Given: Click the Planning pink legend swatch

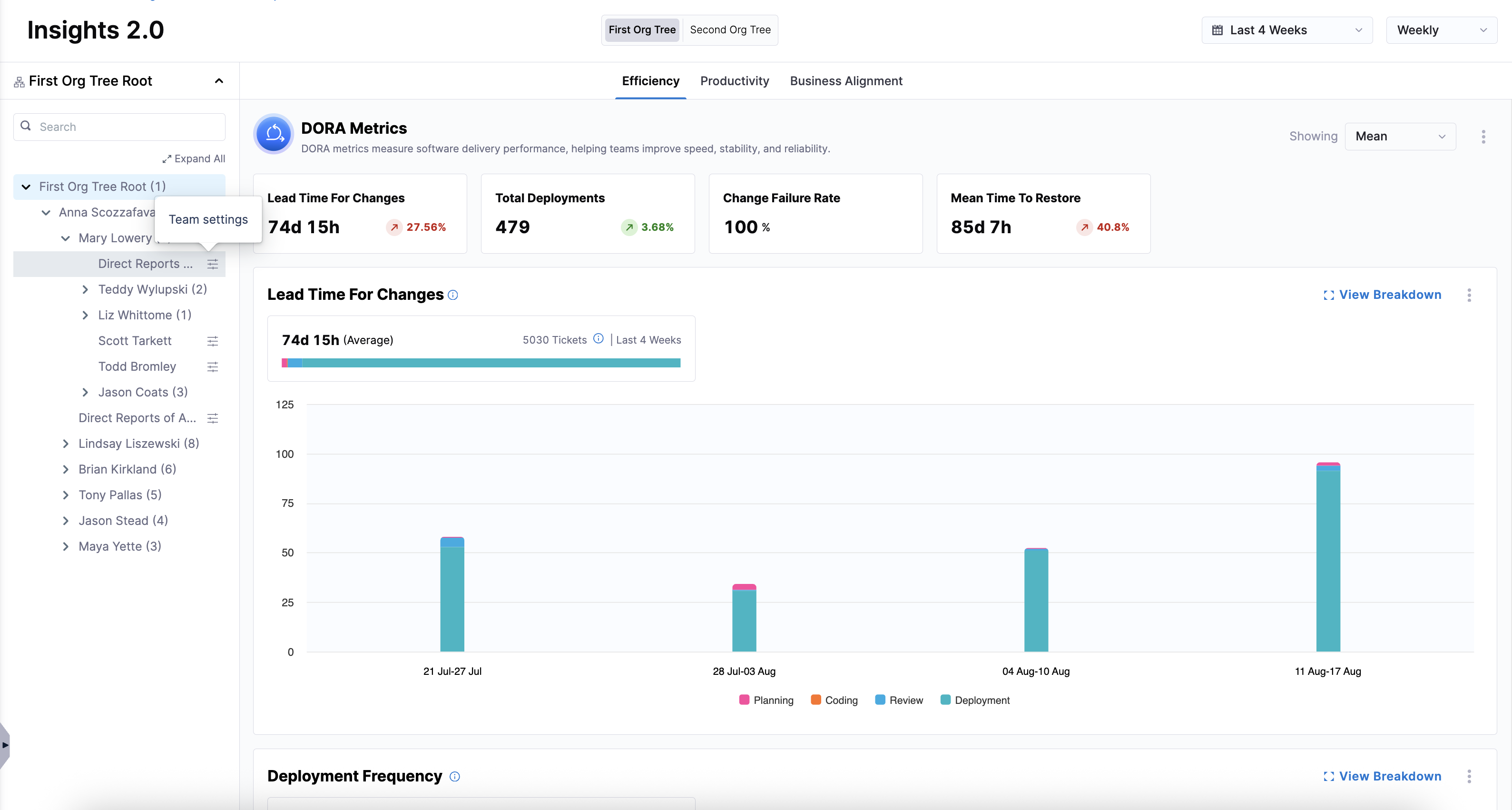Looking at the screenshot, I should 744,700.
